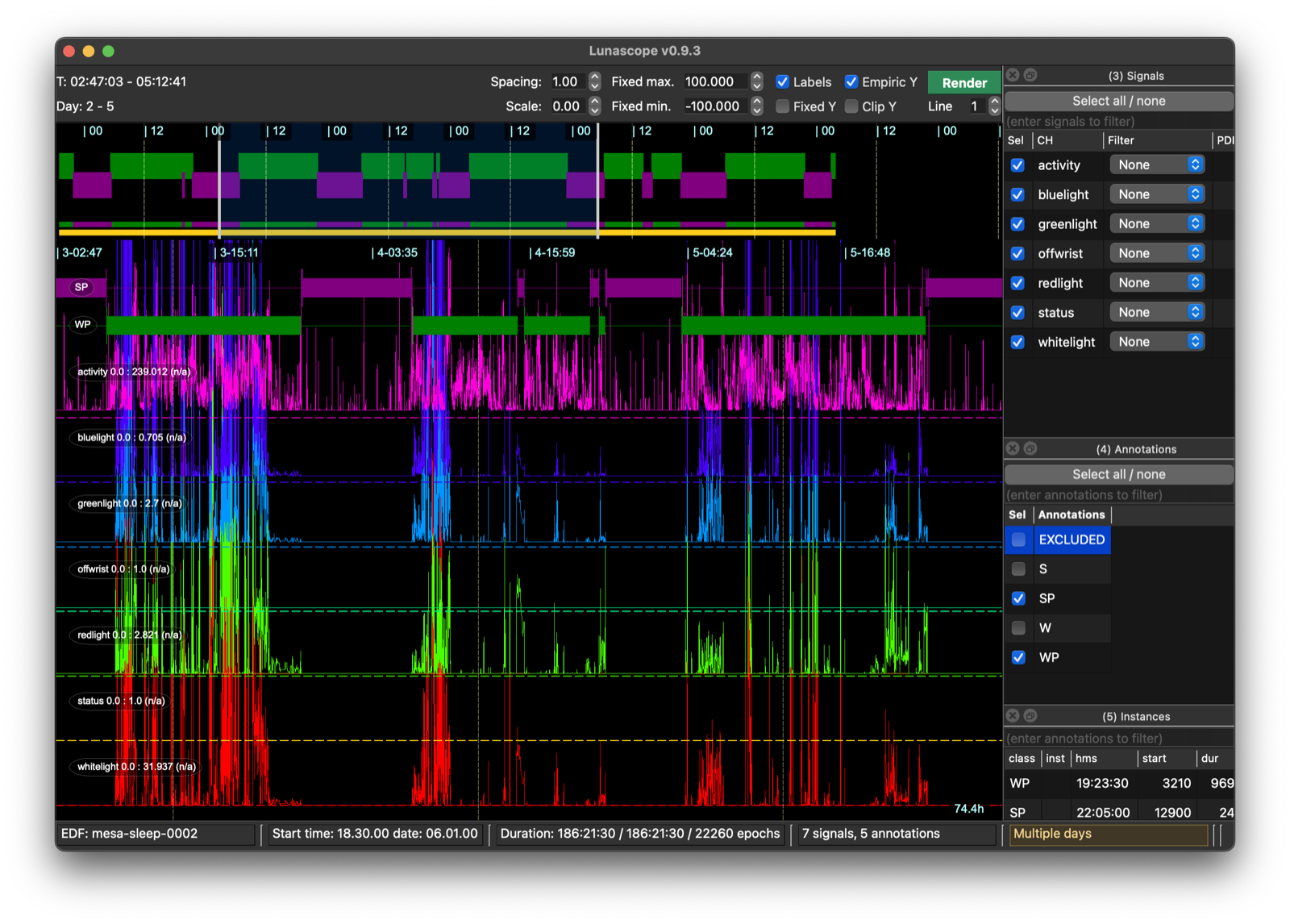The width and height of the screenshot is (1290, 924).
Task: Uncheck the Labels checkbox
Action: pyautogui.click(x=782, y=81)
